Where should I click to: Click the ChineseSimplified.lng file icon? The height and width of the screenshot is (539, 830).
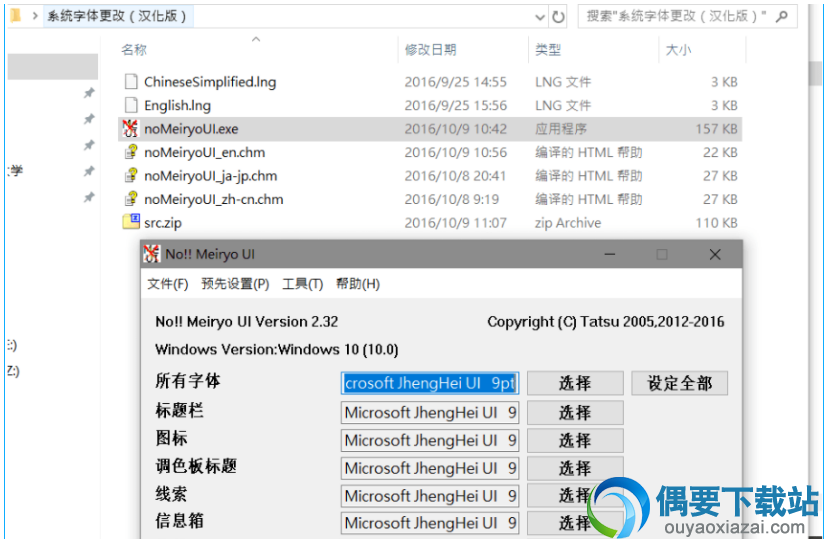coord(131,82)
